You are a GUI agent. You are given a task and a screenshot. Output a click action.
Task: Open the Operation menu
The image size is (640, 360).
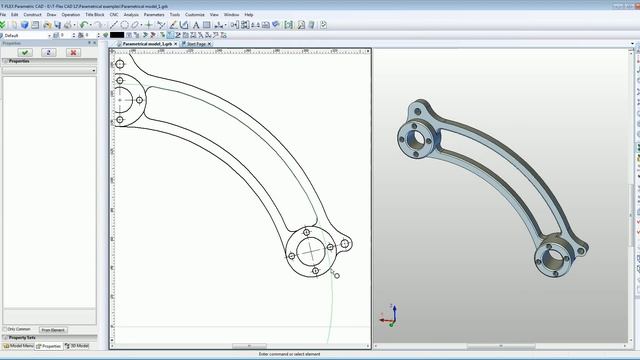pos(71,14)
